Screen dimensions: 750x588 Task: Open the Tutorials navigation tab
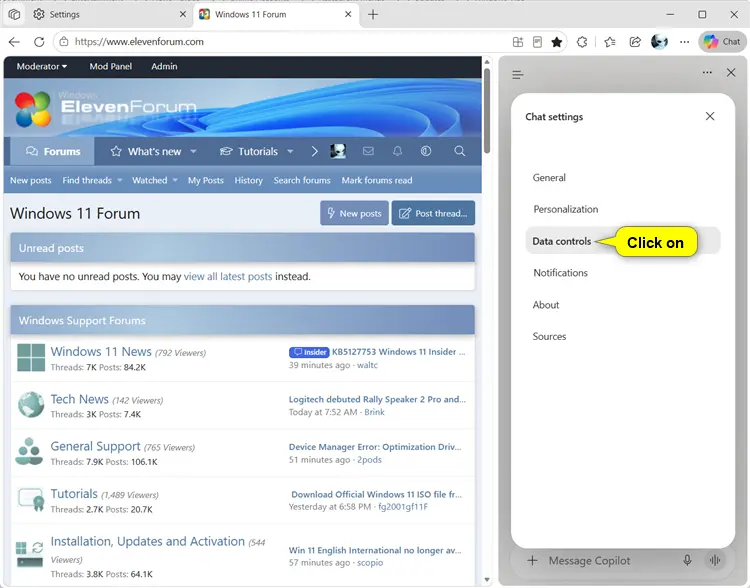pos(249,152)
